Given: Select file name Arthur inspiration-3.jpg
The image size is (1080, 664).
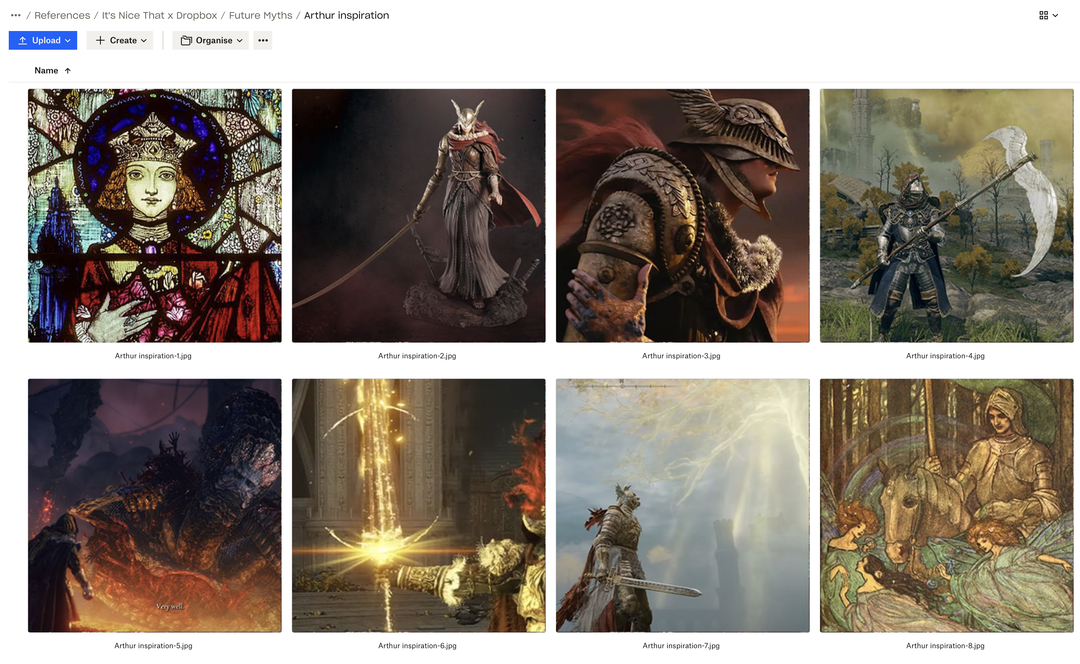Looking at the screenshot, I should pos(681,356).
